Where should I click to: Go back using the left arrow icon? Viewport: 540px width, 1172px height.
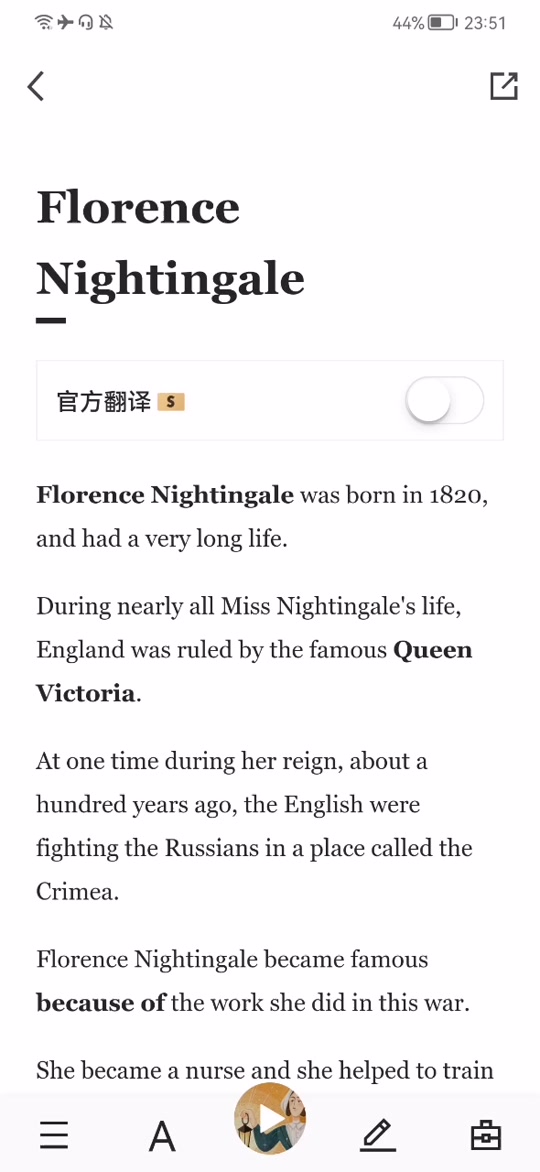pos(36,86)
